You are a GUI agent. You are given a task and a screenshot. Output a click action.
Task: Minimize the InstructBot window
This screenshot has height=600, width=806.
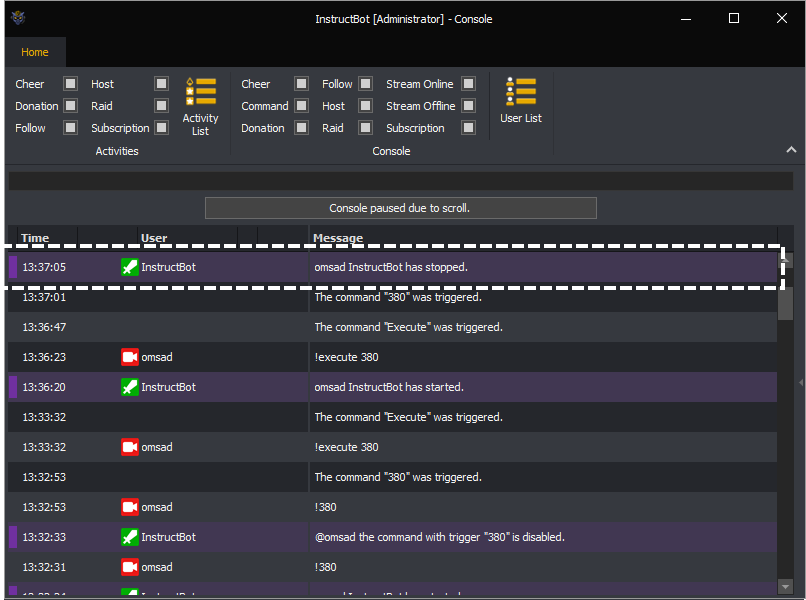click(x=686, y=19)
